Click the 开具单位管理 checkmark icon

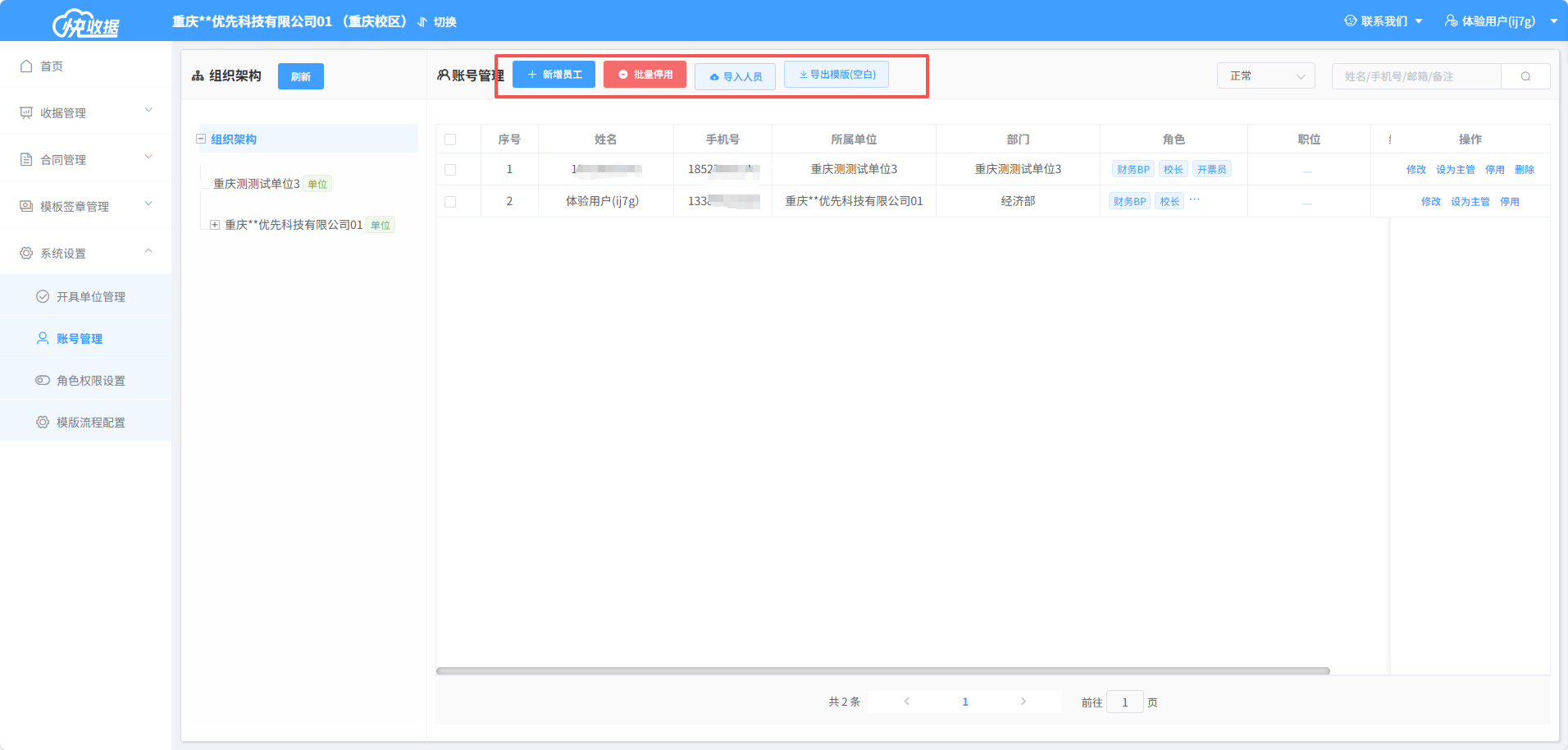(x=43, y=297)
